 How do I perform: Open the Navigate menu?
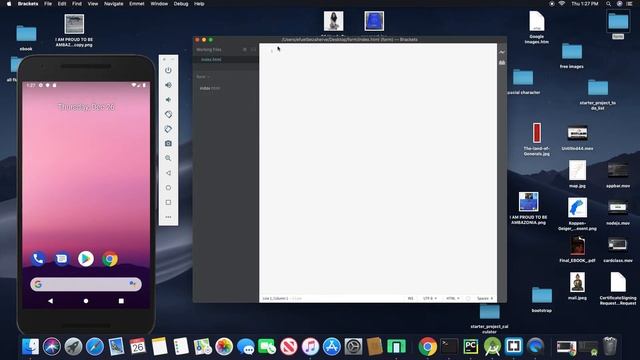[113, 4]
